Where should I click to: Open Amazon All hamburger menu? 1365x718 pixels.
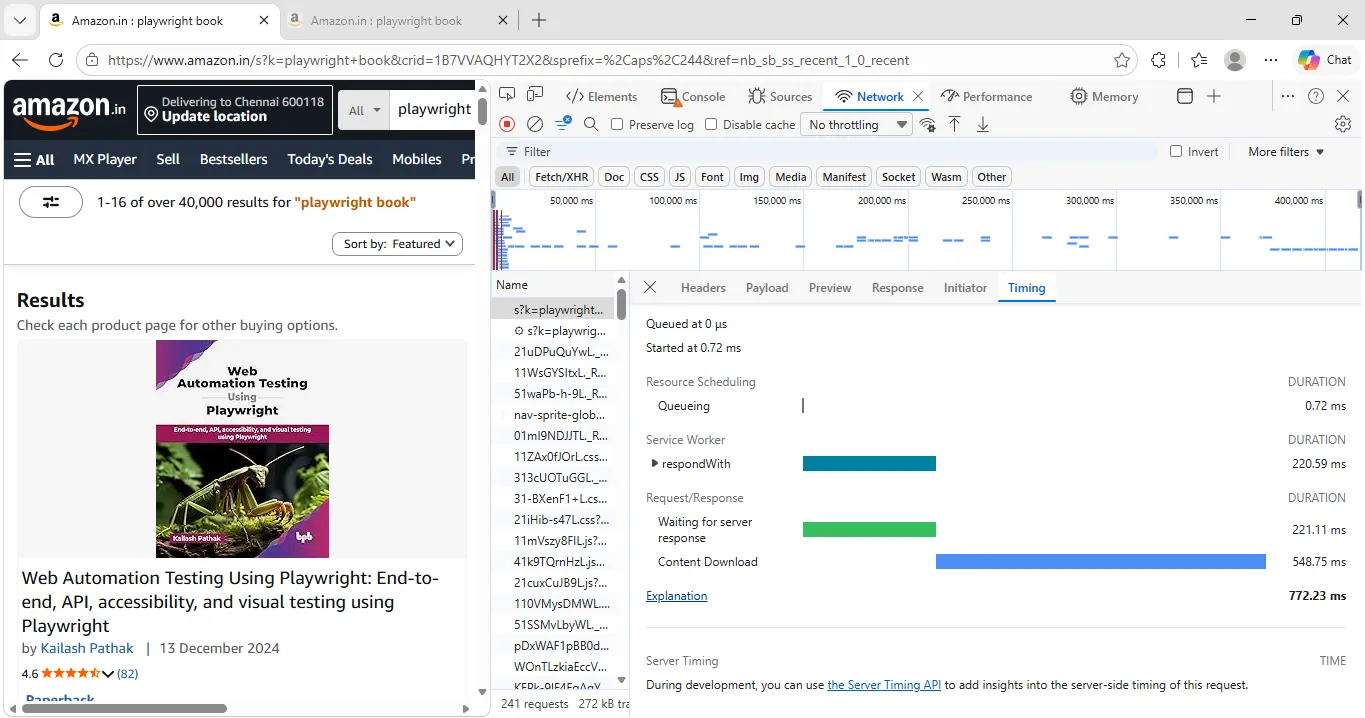pyautogui.click(x=34, y=159)
